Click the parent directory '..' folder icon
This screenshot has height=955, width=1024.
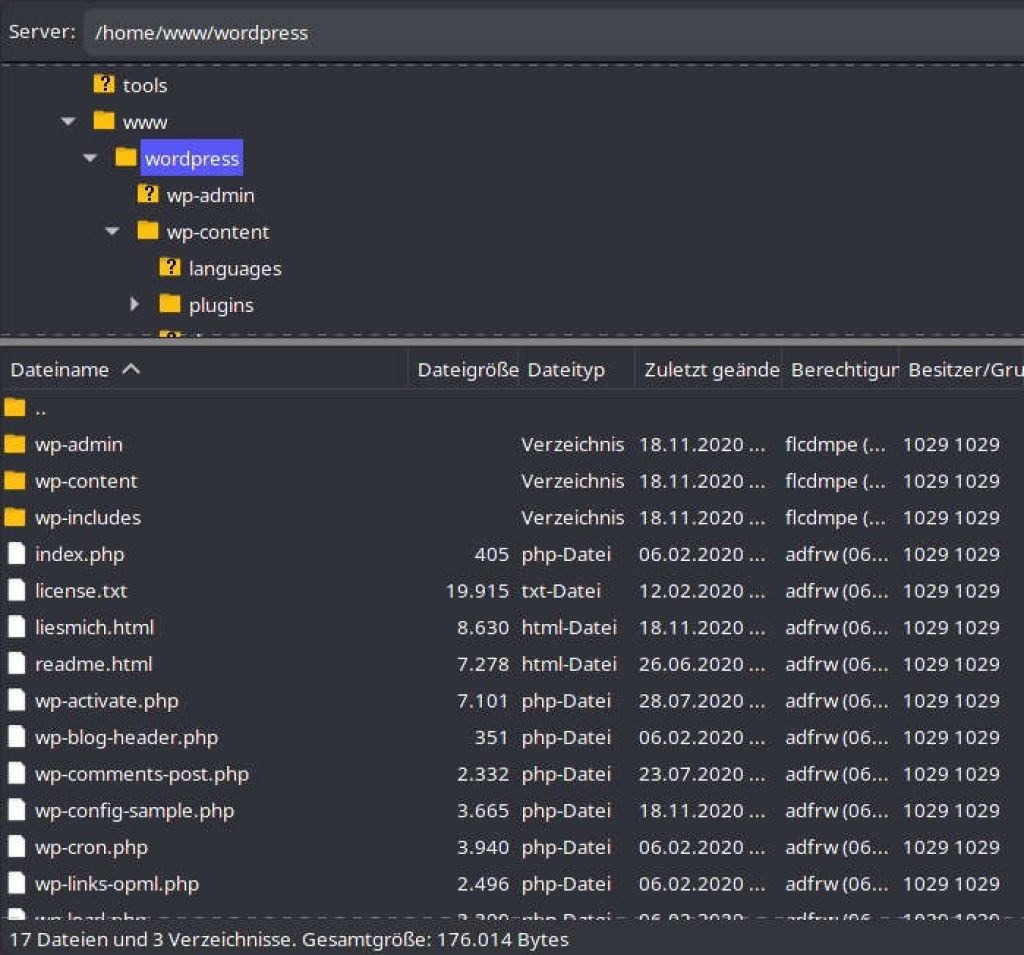(15, 409)
